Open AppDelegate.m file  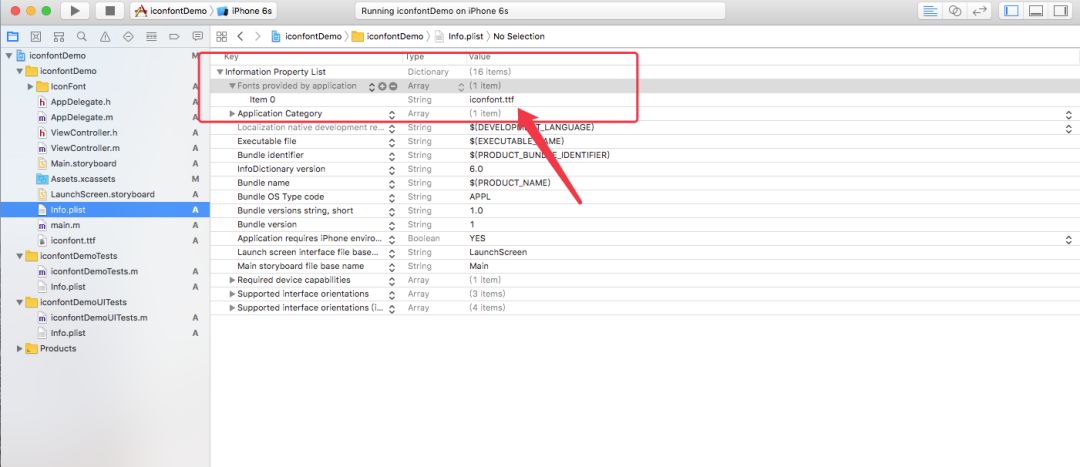tap(81, 117)
